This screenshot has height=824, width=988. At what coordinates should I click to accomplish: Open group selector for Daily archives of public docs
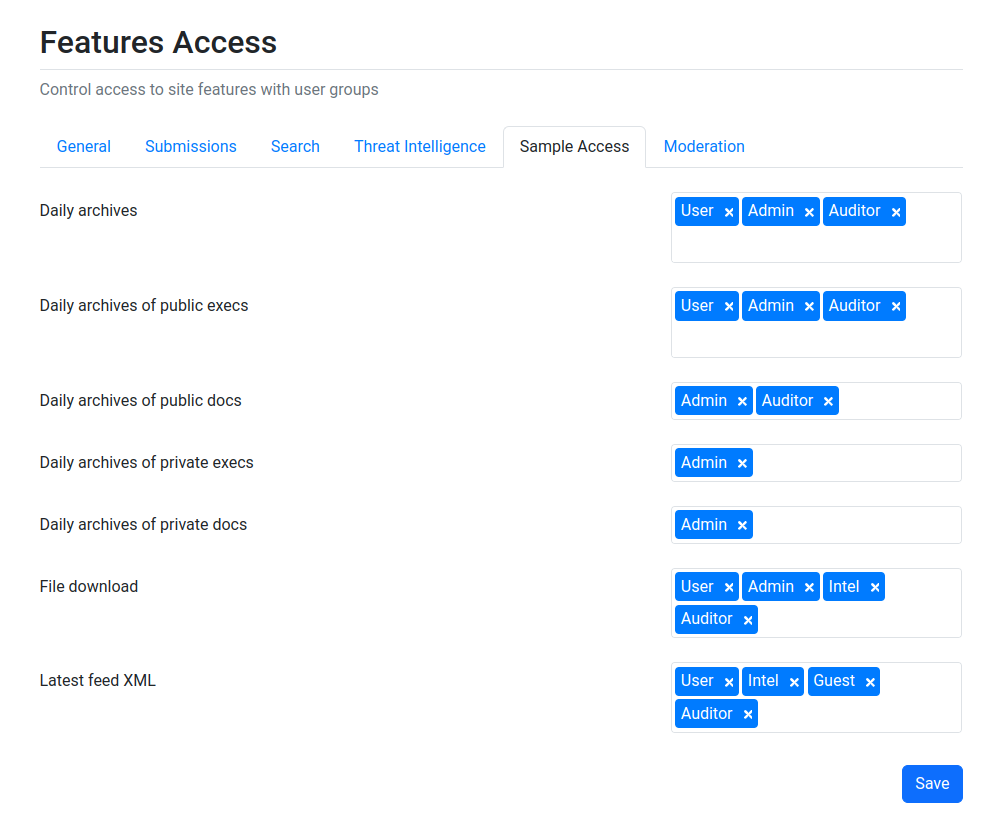coord(900,401)
